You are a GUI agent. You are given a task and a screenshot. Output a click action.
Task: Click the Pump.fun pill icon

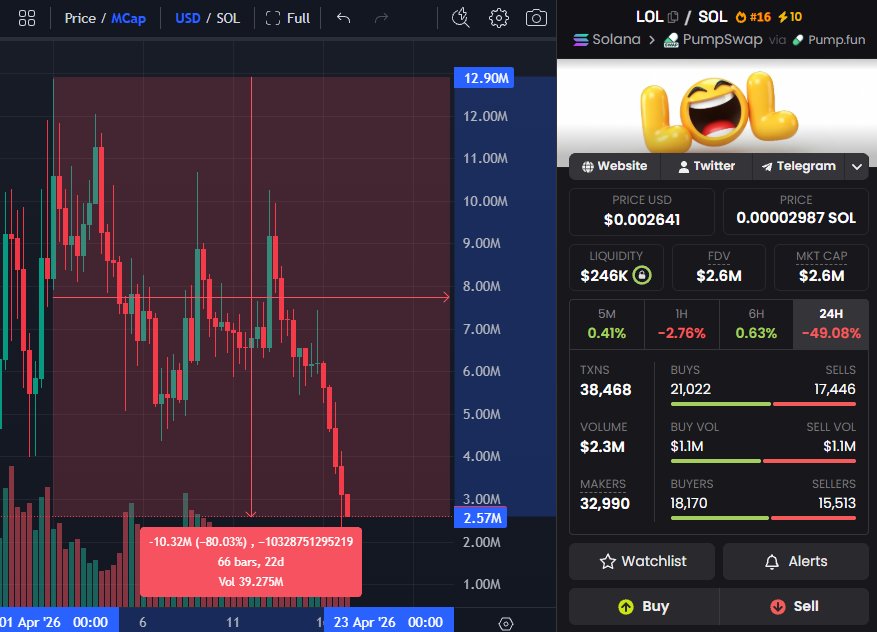[x=798, y=40]
